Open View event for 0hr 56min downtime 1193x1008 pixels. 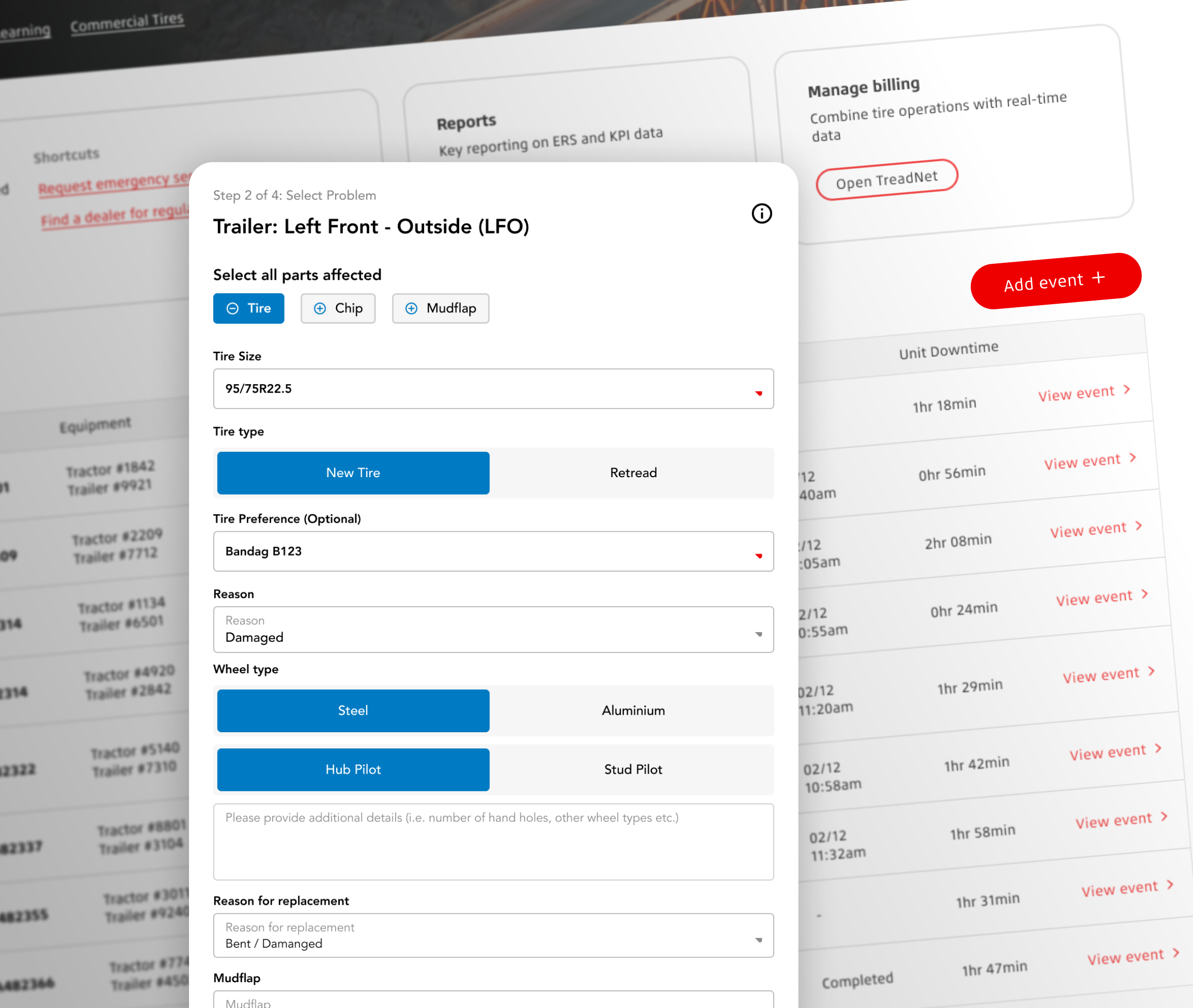(1082, 461)
